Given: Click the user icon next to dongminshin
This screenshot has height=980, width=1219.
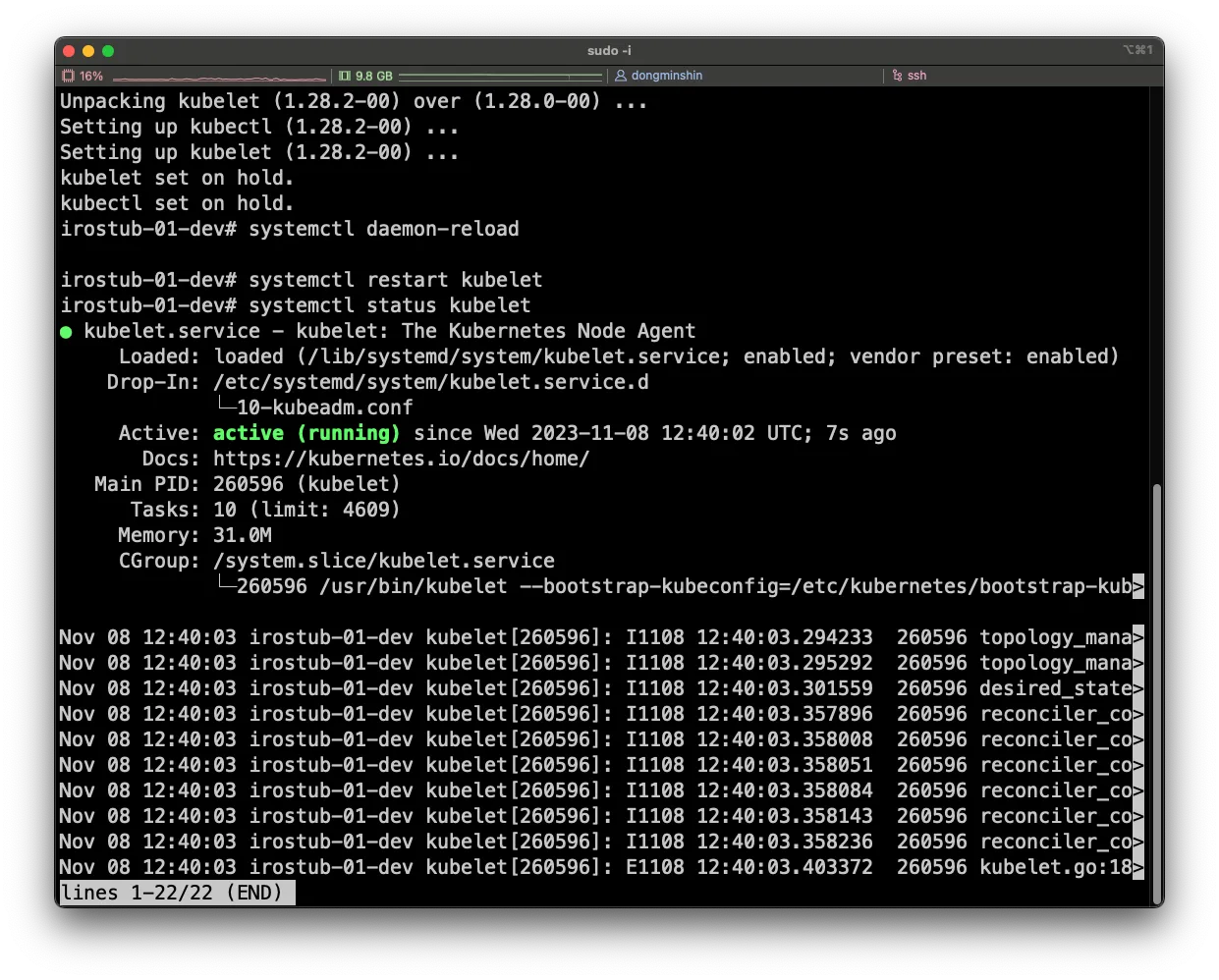Looking at the screenshot, I should coord(621,76).
